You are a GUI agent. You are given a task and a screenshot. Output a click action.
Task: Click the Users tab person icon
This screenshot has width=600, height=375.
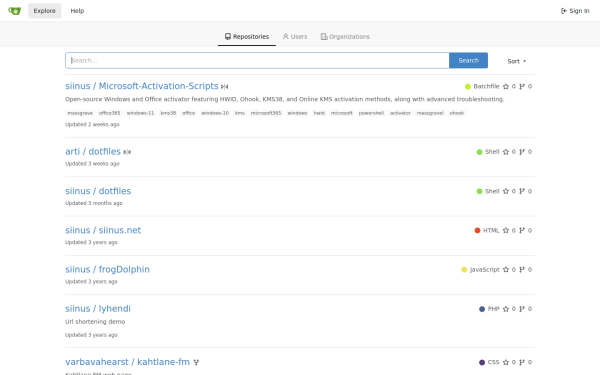285,36
